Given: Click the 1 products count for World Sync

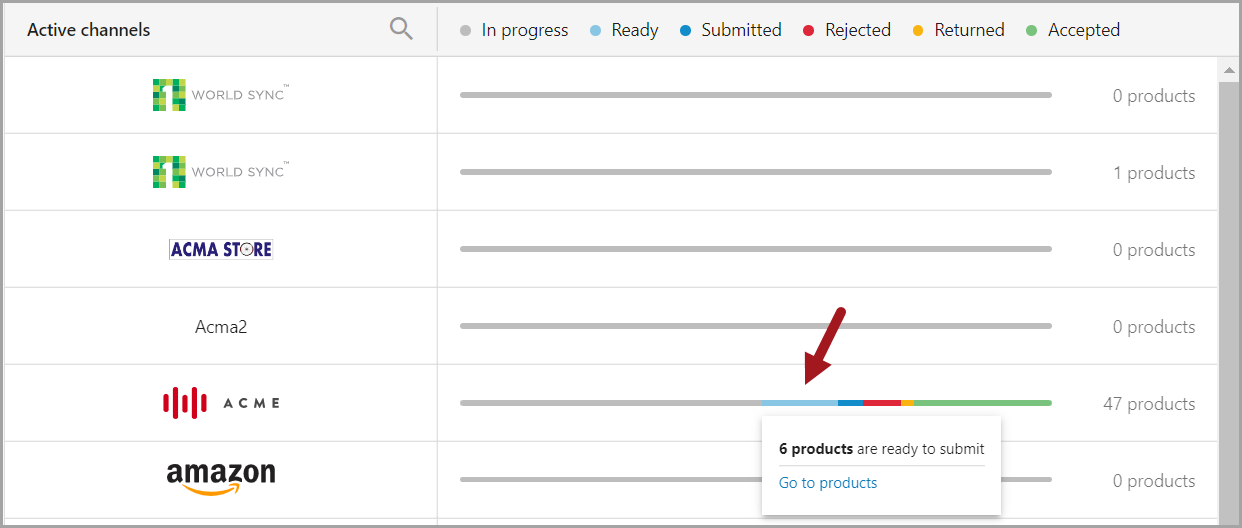Looking at the screenshot, I should (x=1154, y=173).
